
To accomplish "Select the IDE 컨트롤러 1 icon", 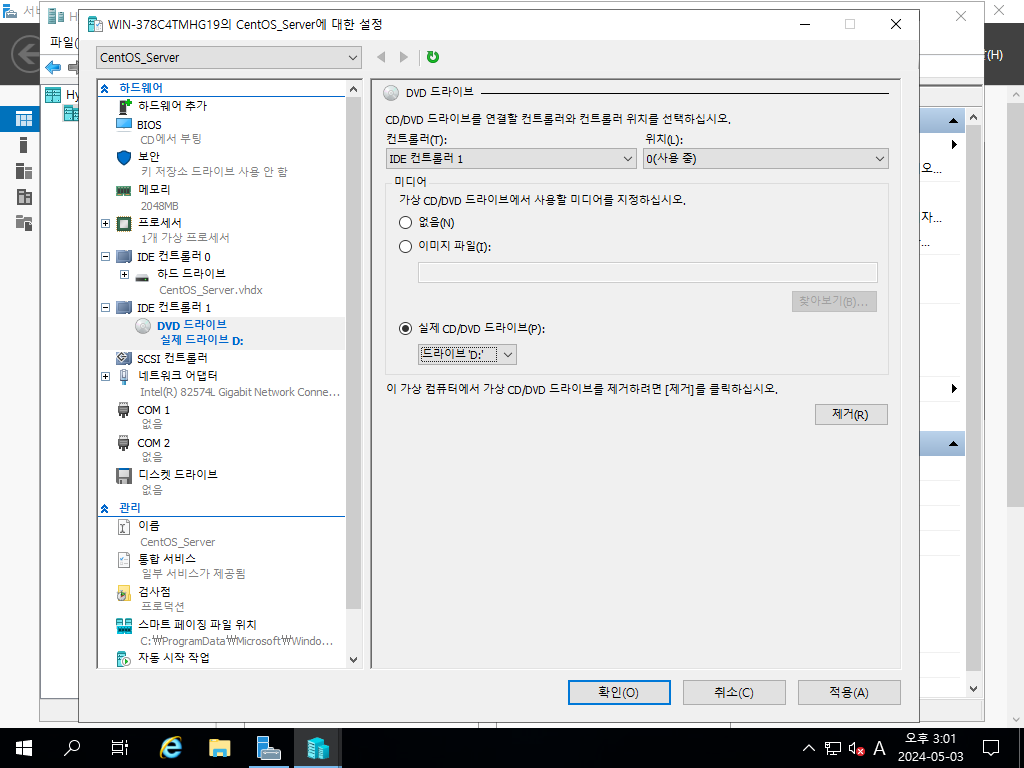I will (x=123, y=308).
